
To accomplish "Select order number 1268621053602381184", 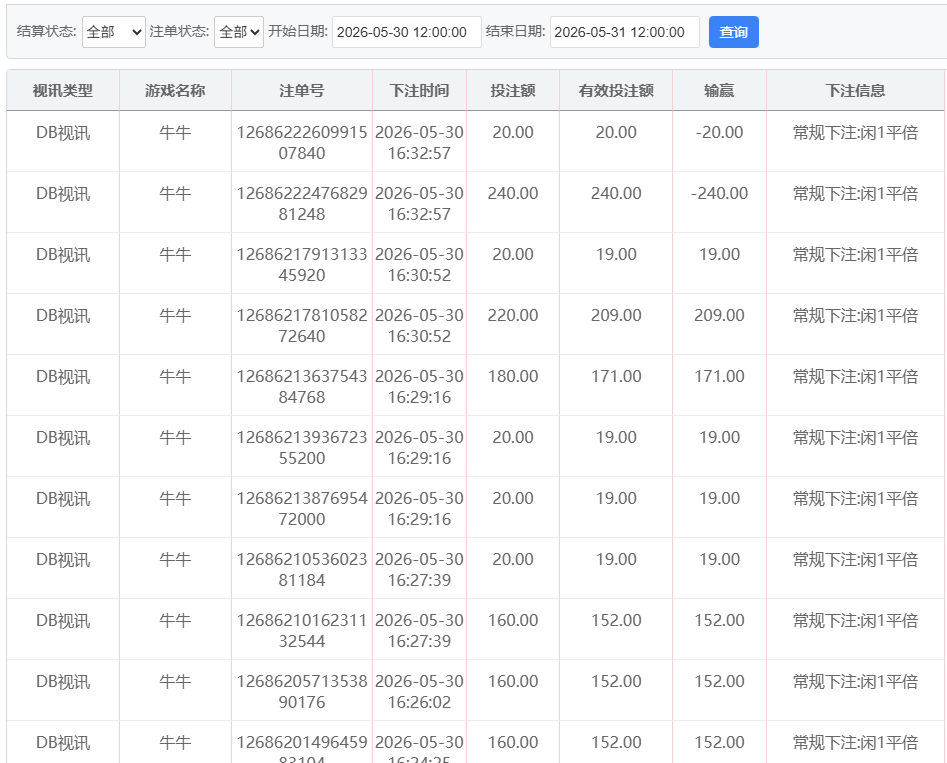I will [302, 570].
